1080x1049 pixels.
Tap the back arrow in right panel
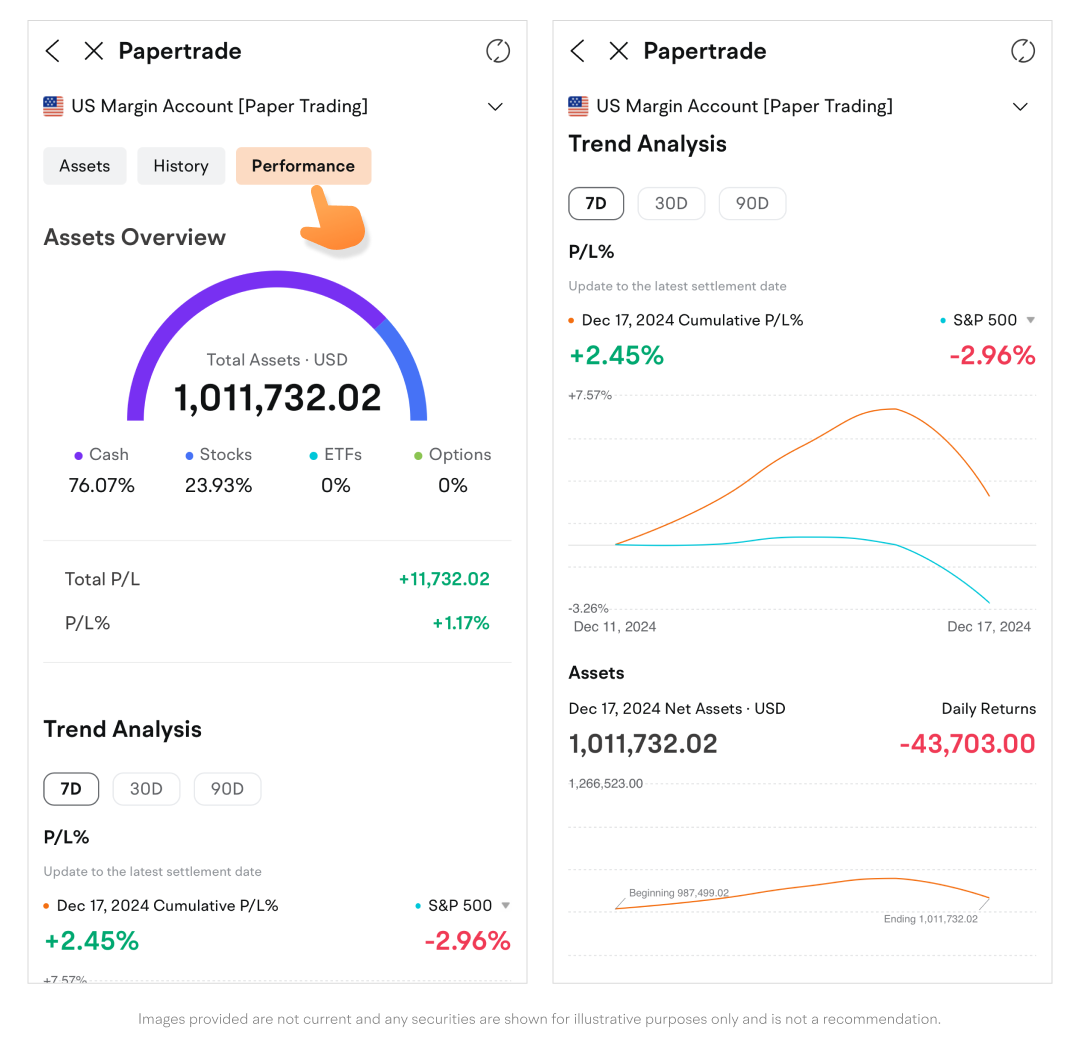click(578, 51)
